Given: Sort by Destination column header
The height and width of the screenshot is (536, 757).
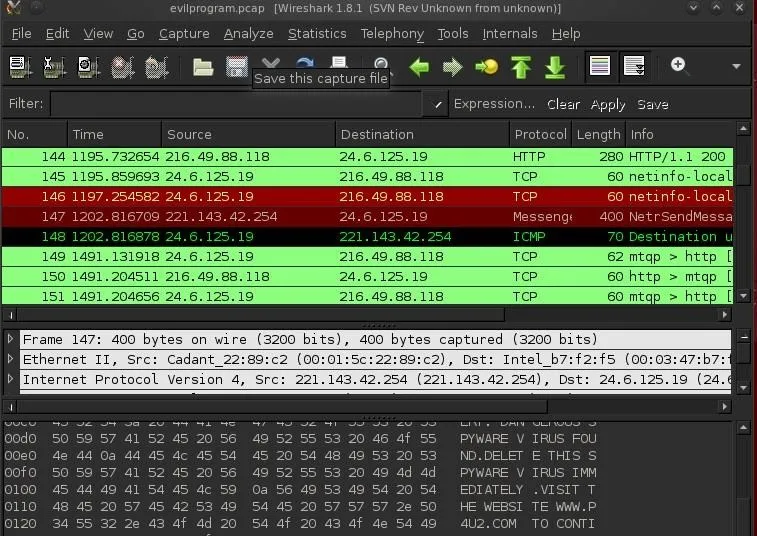Looking at the screenshot, I should point(422,134).
